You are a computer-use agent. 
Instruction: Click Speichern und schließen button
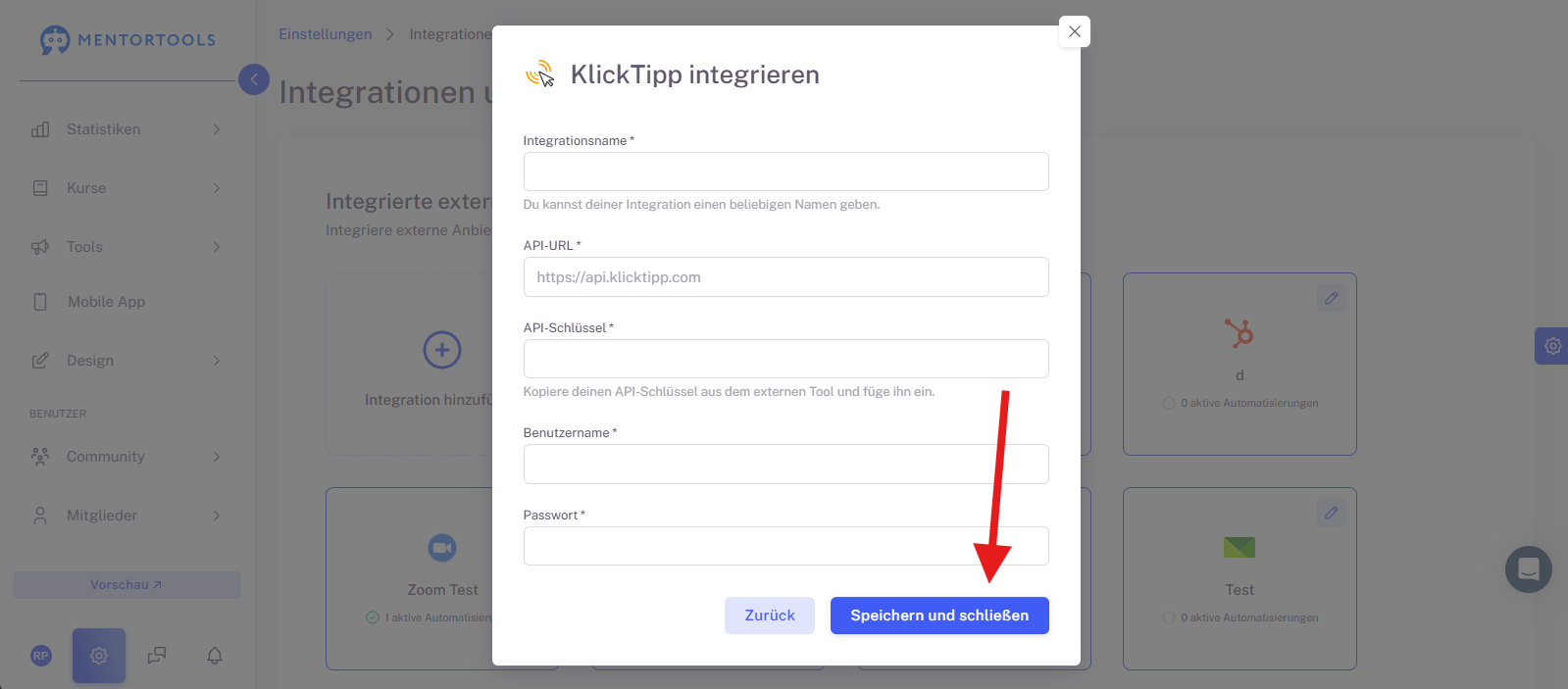[x=939, y=615]
